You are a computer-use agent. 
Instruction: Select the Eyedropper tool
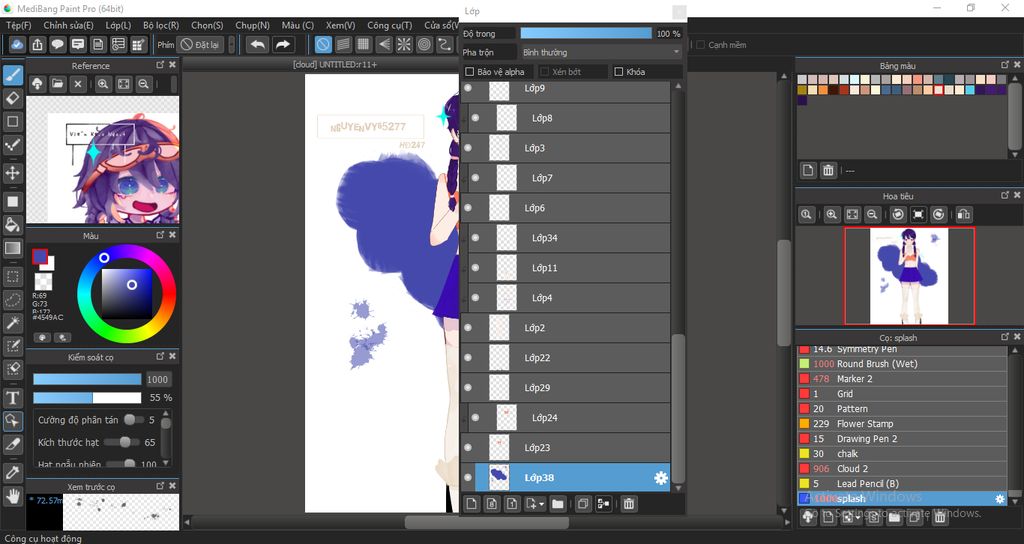tap(12, 472)
